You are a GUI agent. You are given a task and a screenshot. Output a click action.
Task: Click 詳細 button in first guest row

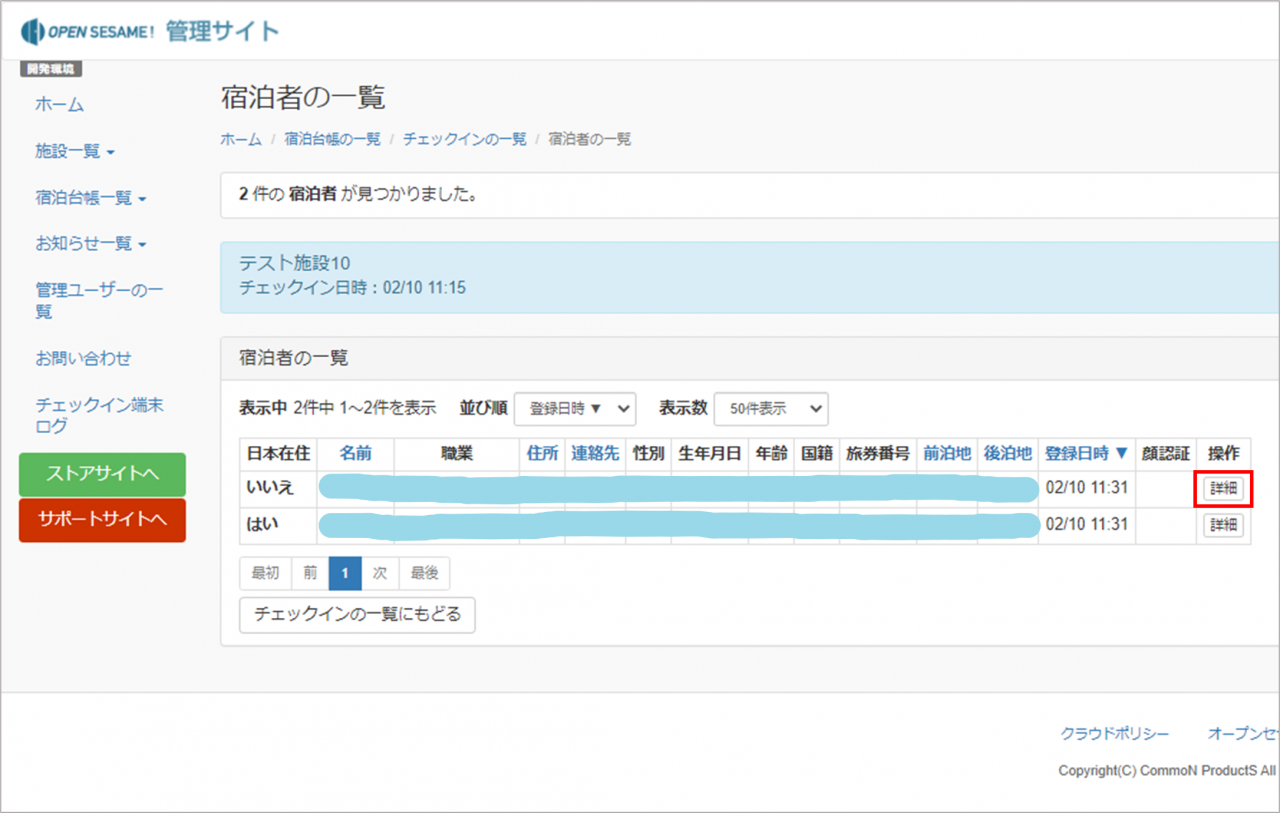point(1223,489)
